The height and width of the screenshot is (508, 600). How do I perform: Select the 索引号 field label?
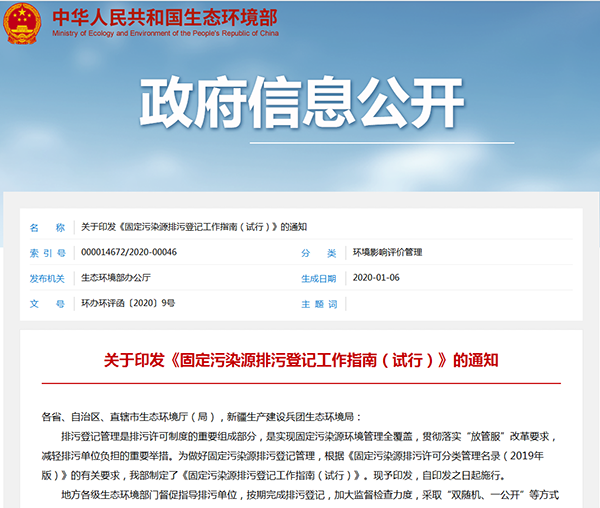(47, 252)
